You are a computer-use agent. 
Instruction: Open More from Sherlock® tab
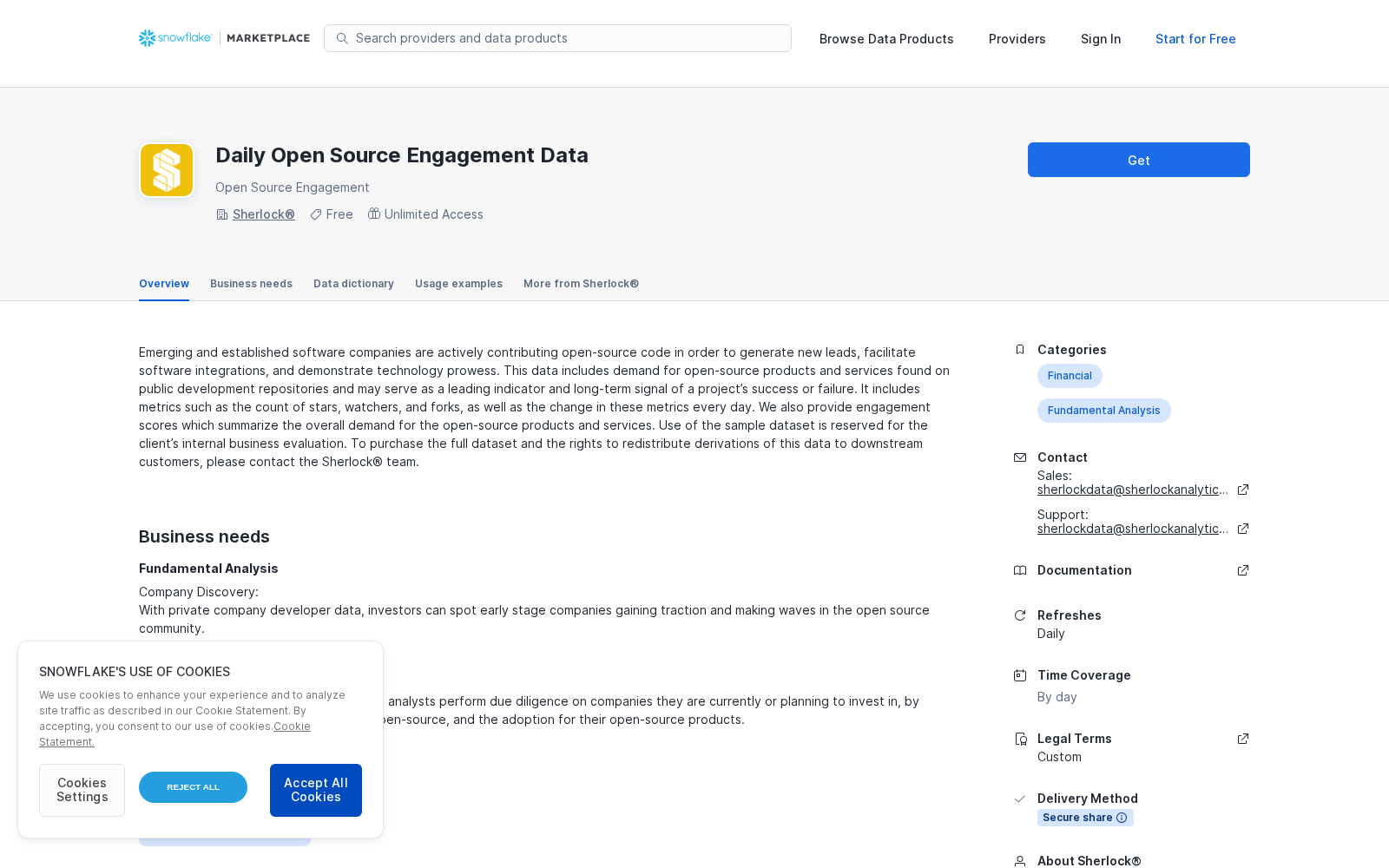[x=581, y=284]
